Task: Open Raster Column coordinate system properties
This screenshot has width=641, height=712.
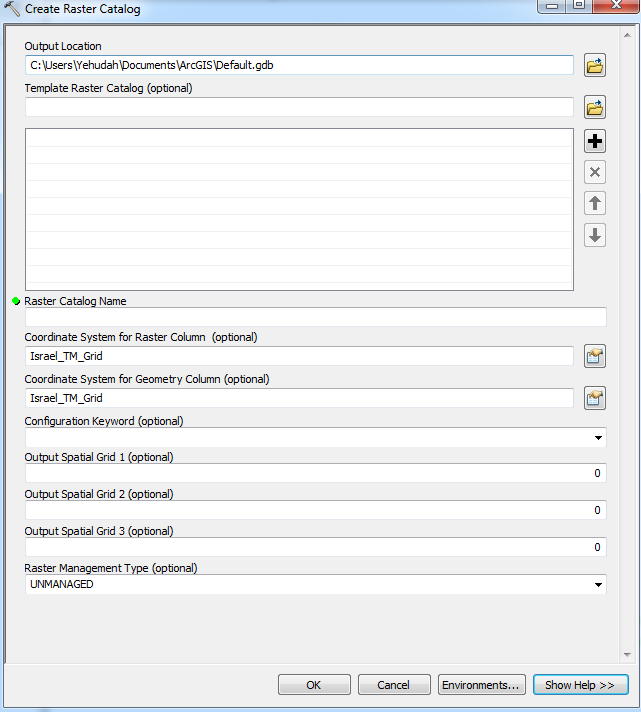Action: coord(595,356)
